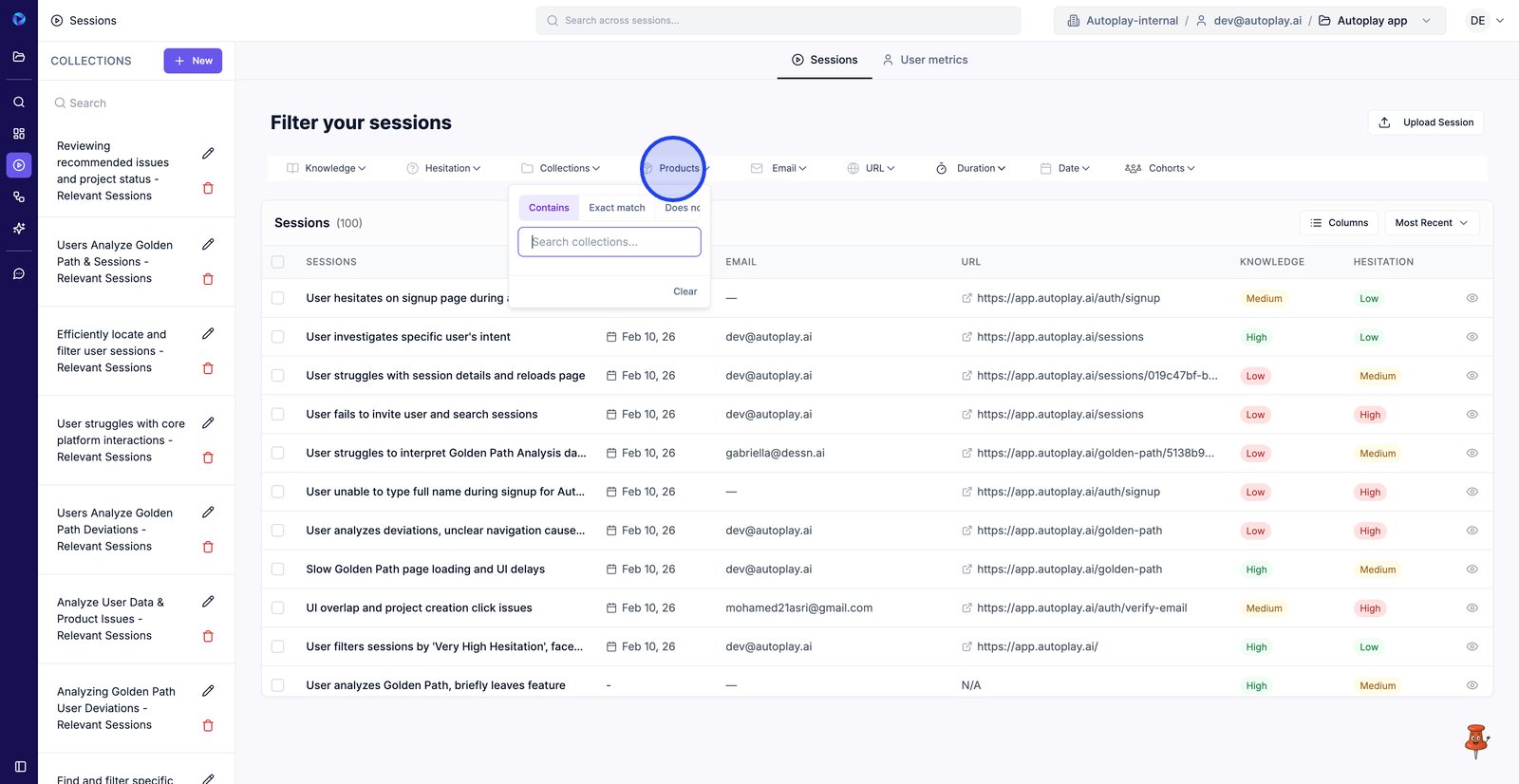Open the Most Recent sort dropdown

[x=1431, y=223]
